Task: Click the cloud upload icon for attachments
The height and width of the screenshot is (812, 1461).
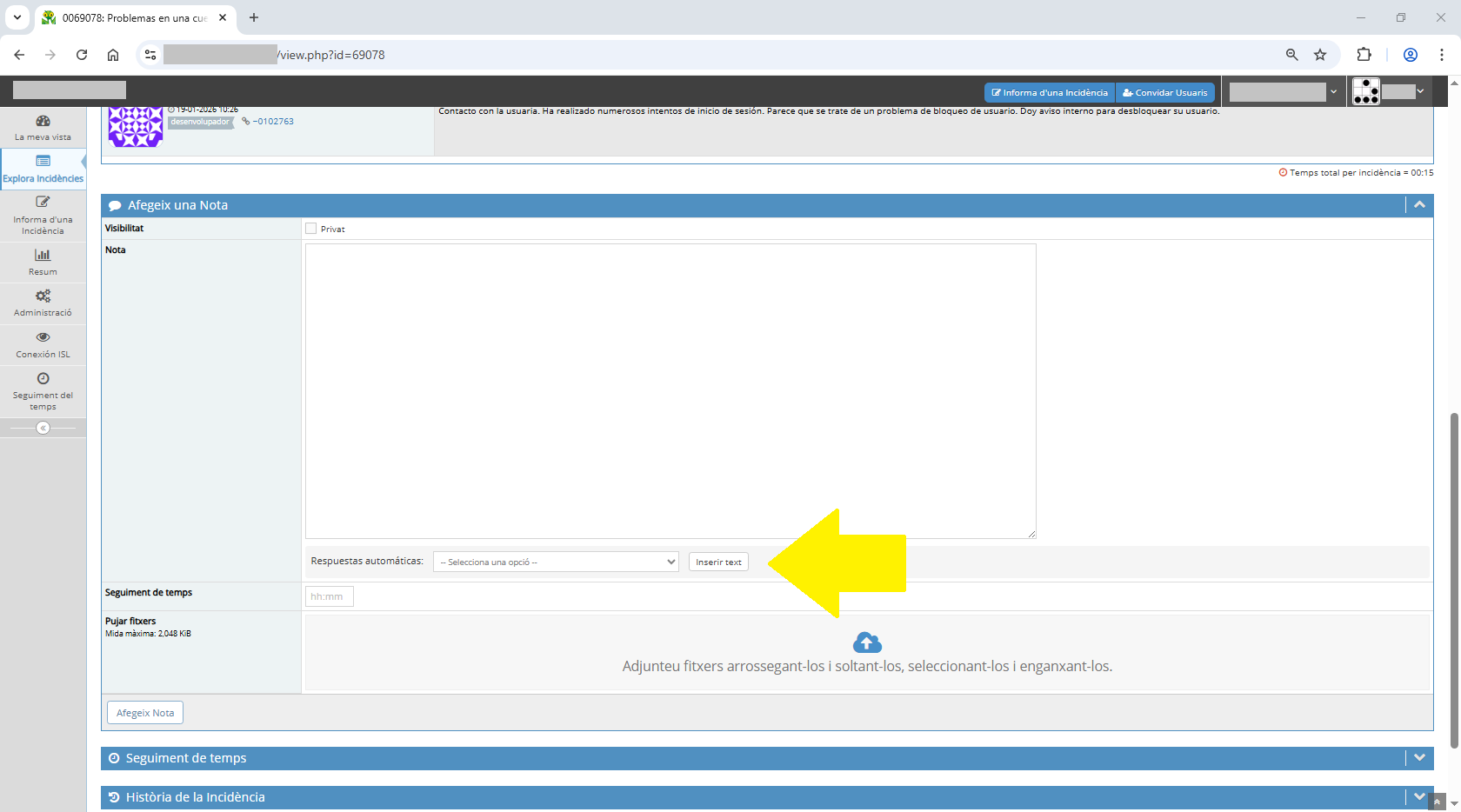Action: pyautogui.click(x=866, y=642)
